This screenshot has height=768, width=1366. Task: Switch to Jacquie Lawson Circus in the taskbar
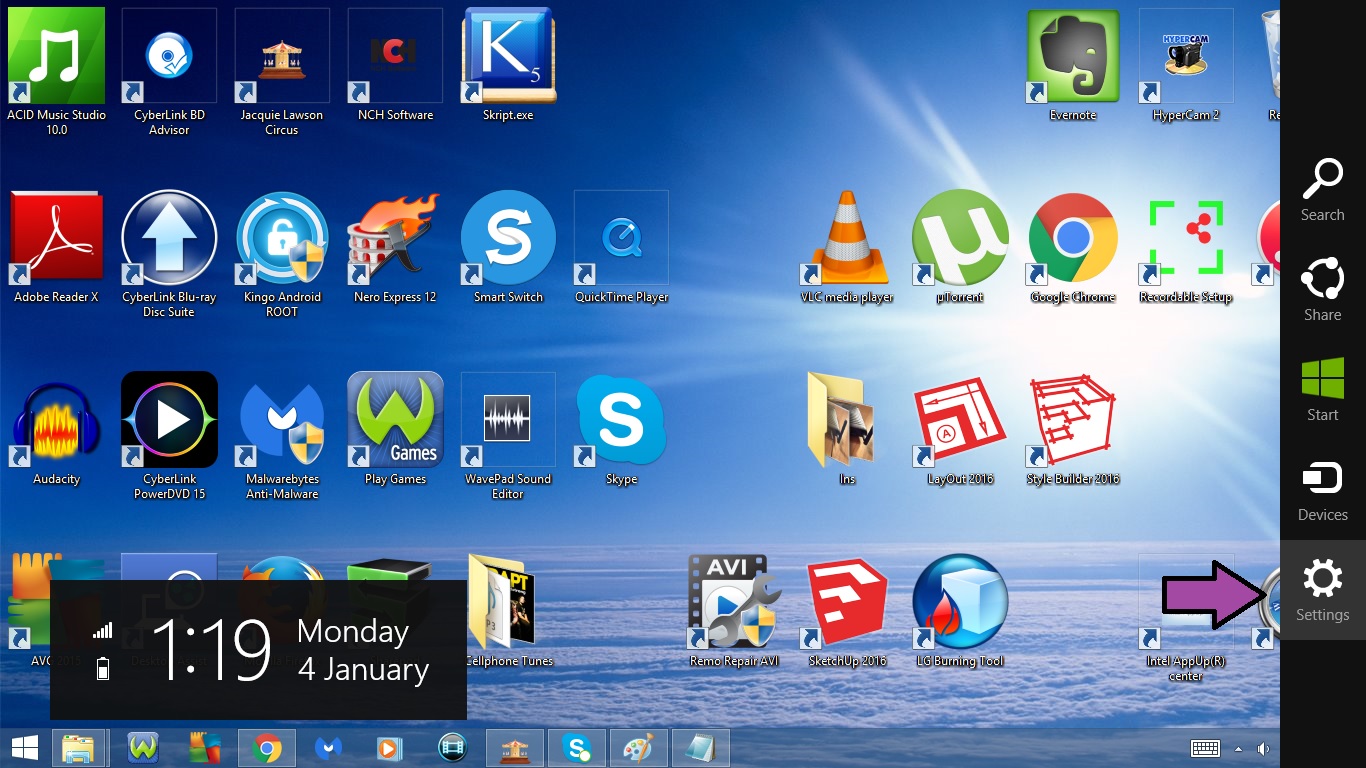coord(515,748)
